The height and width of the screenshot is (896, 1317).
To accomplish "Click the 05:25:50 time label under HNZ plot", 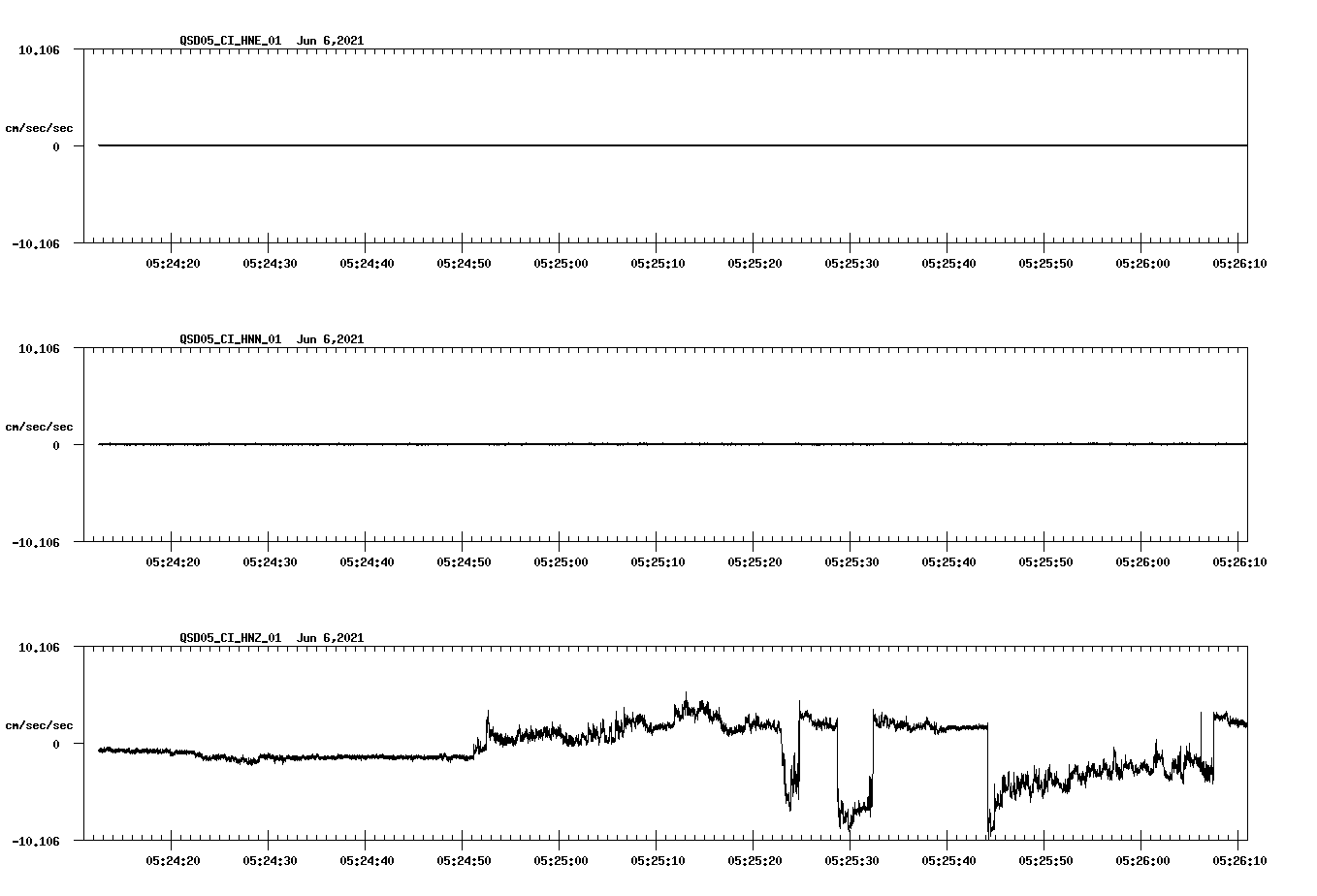I will pyautogui.click(x=1045, y=860).
